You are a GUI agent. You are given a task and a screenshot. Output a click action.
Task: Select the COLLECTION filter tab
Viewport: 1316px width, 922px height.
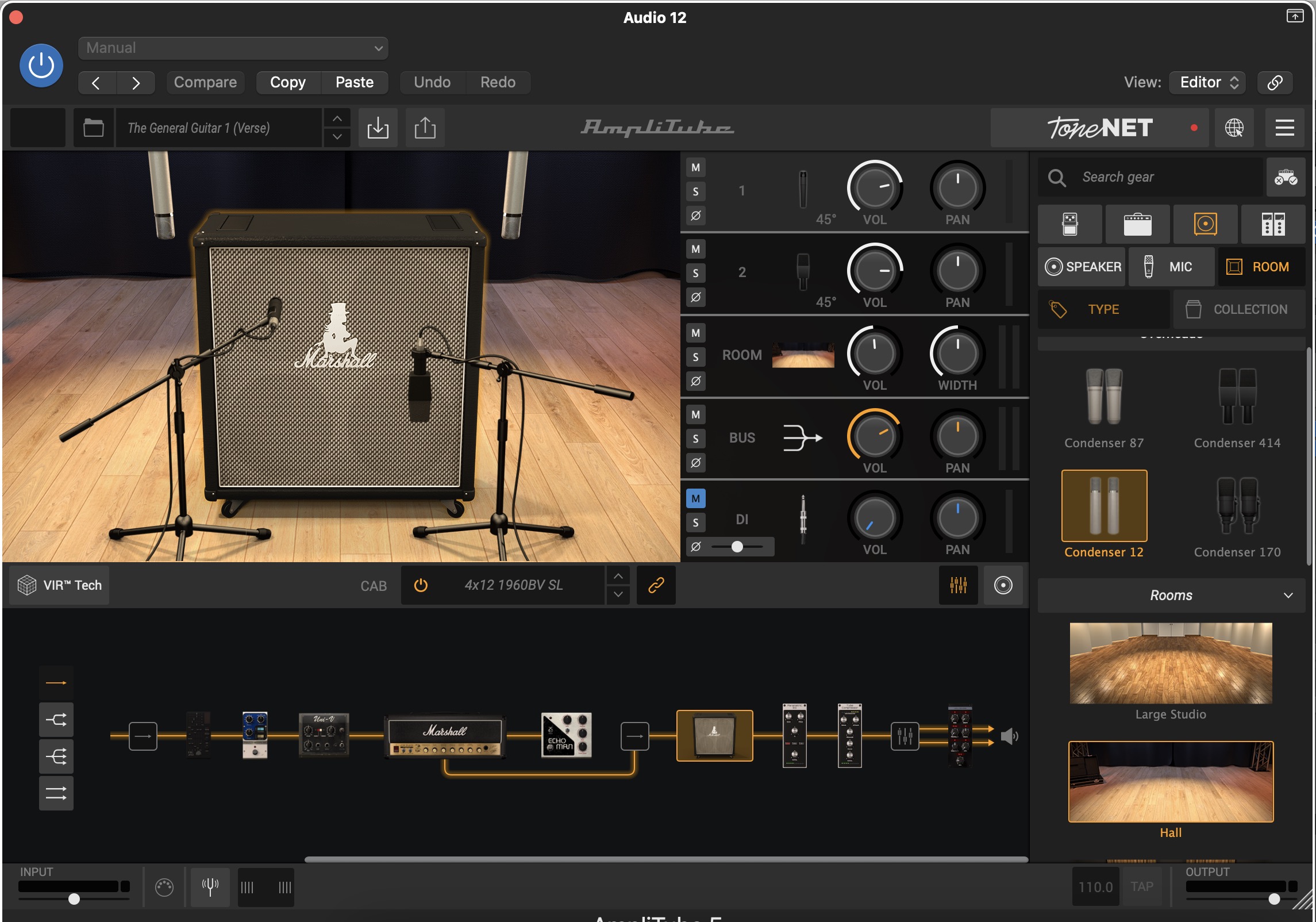tap(1240, 309)
